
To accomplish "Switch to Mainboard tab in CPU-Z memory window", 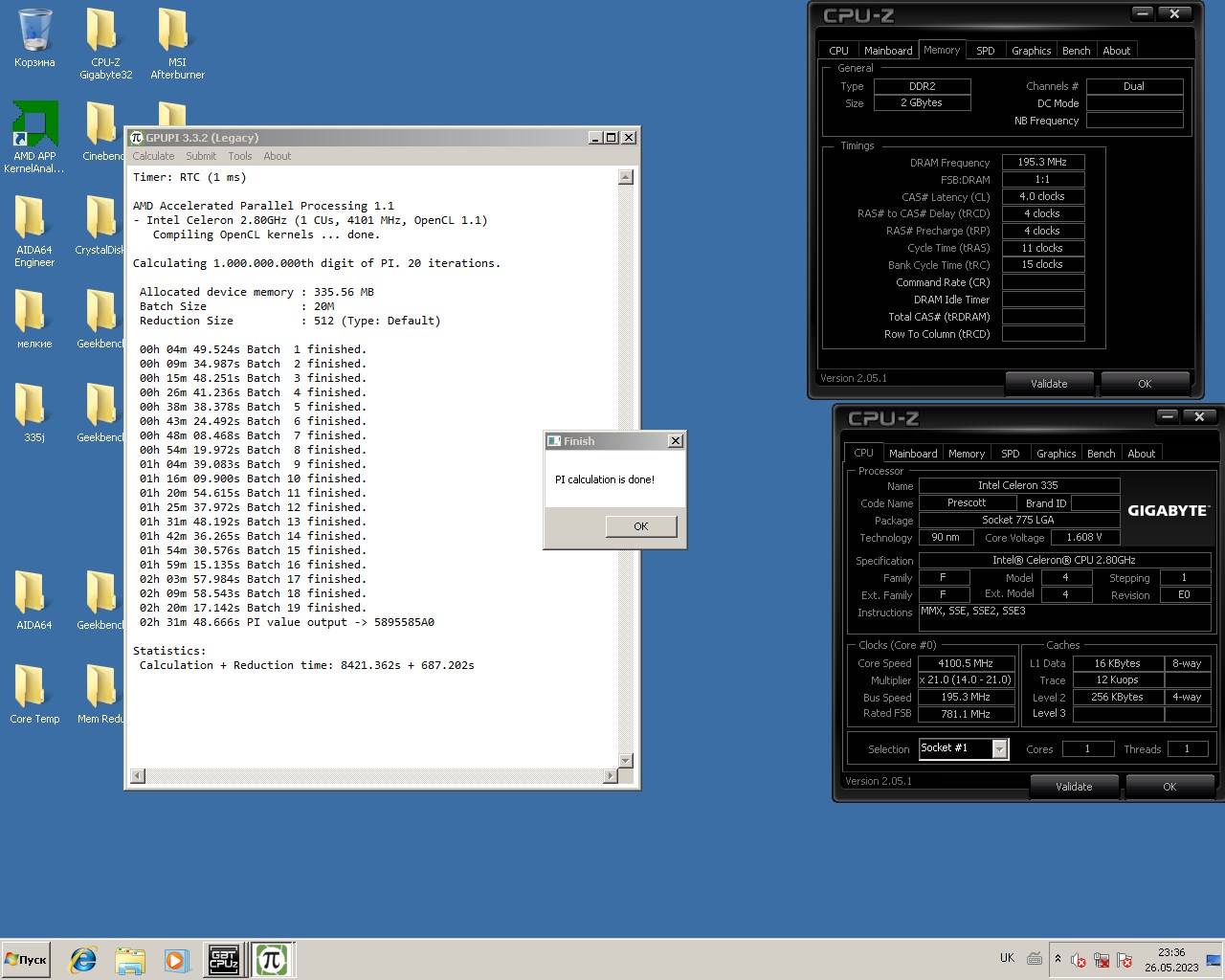I will click(x=888, y=51).
